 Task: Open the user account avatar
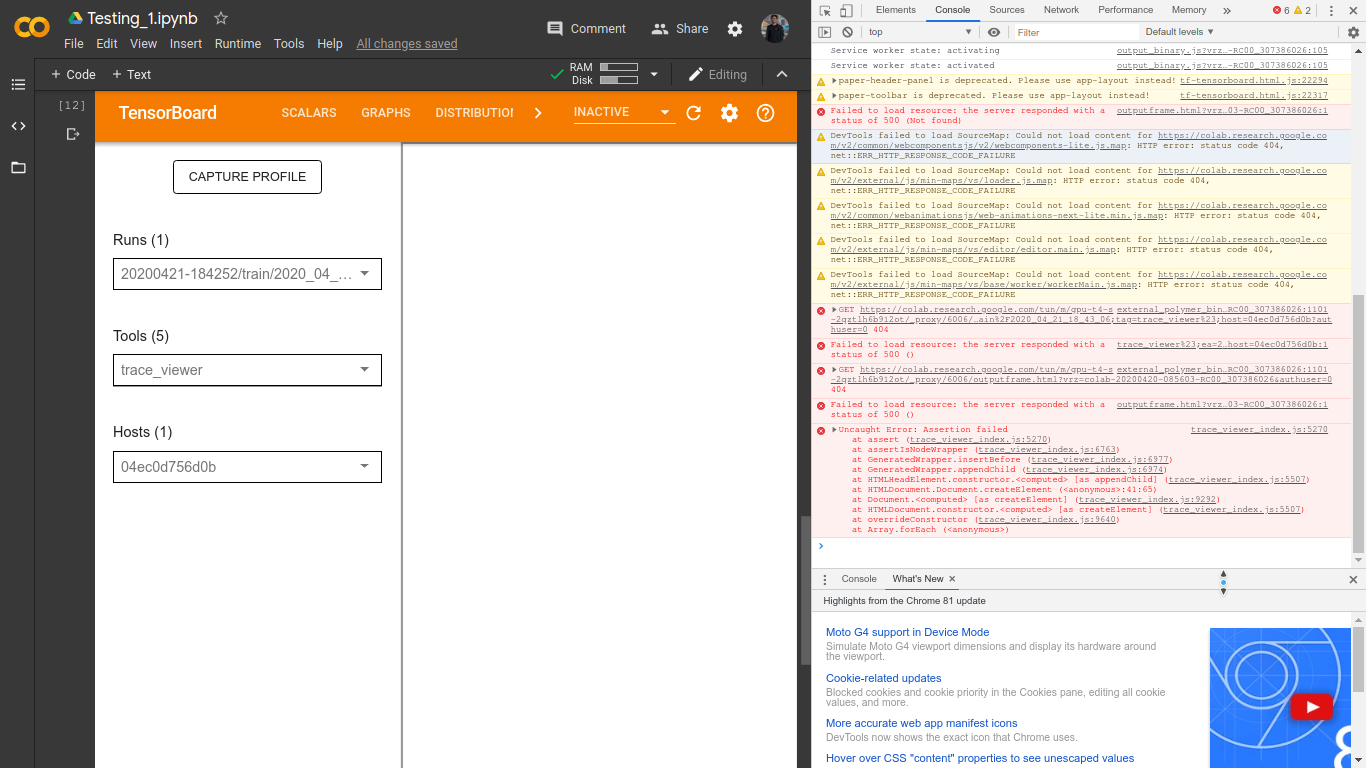tap(775, 29)
